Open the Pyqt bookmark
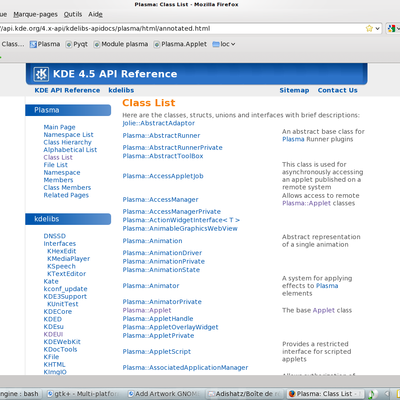Image resolution: width=400 pixels, height=400 pixels. [x=77, y=44]
